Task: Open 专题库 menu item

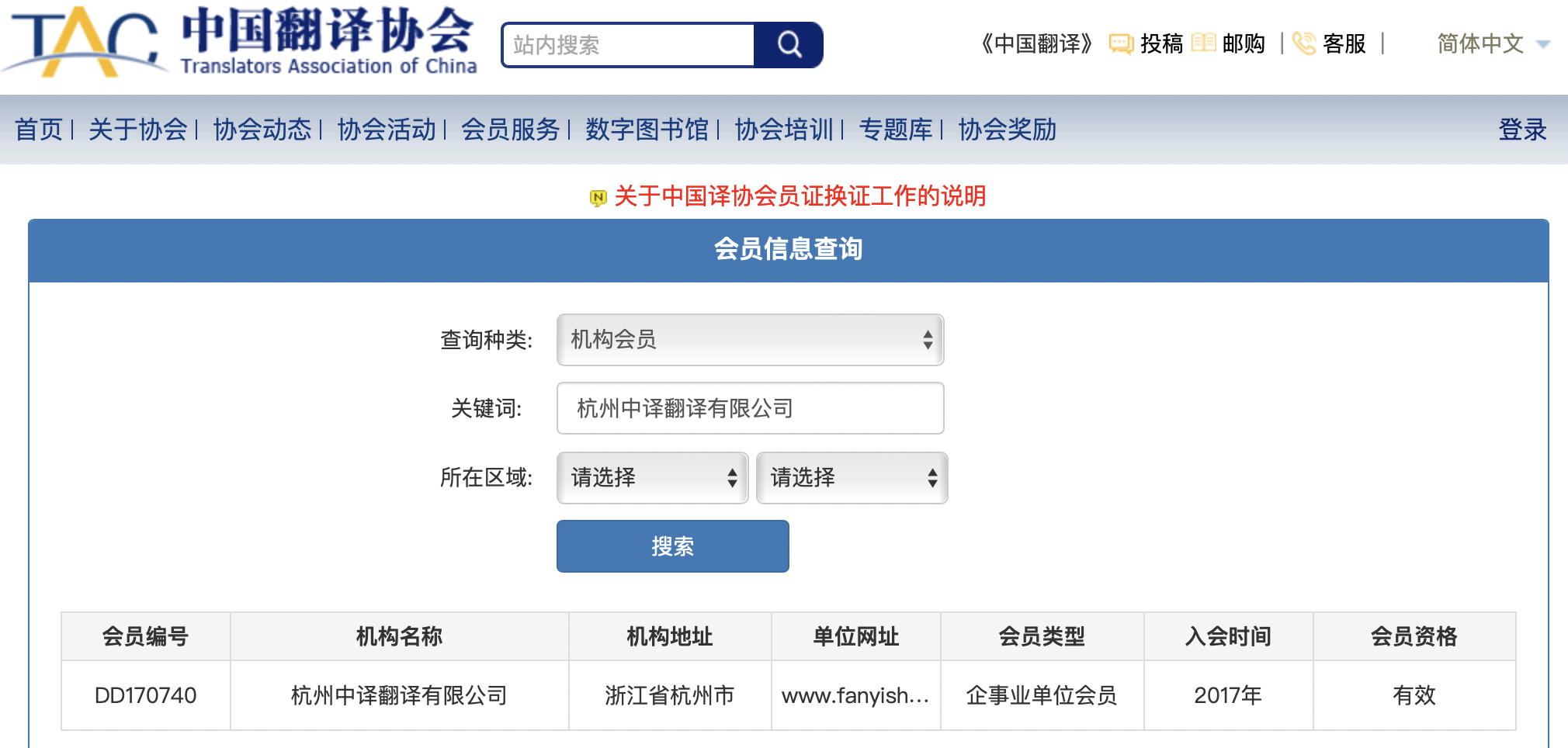Action: tap(896, 130)
